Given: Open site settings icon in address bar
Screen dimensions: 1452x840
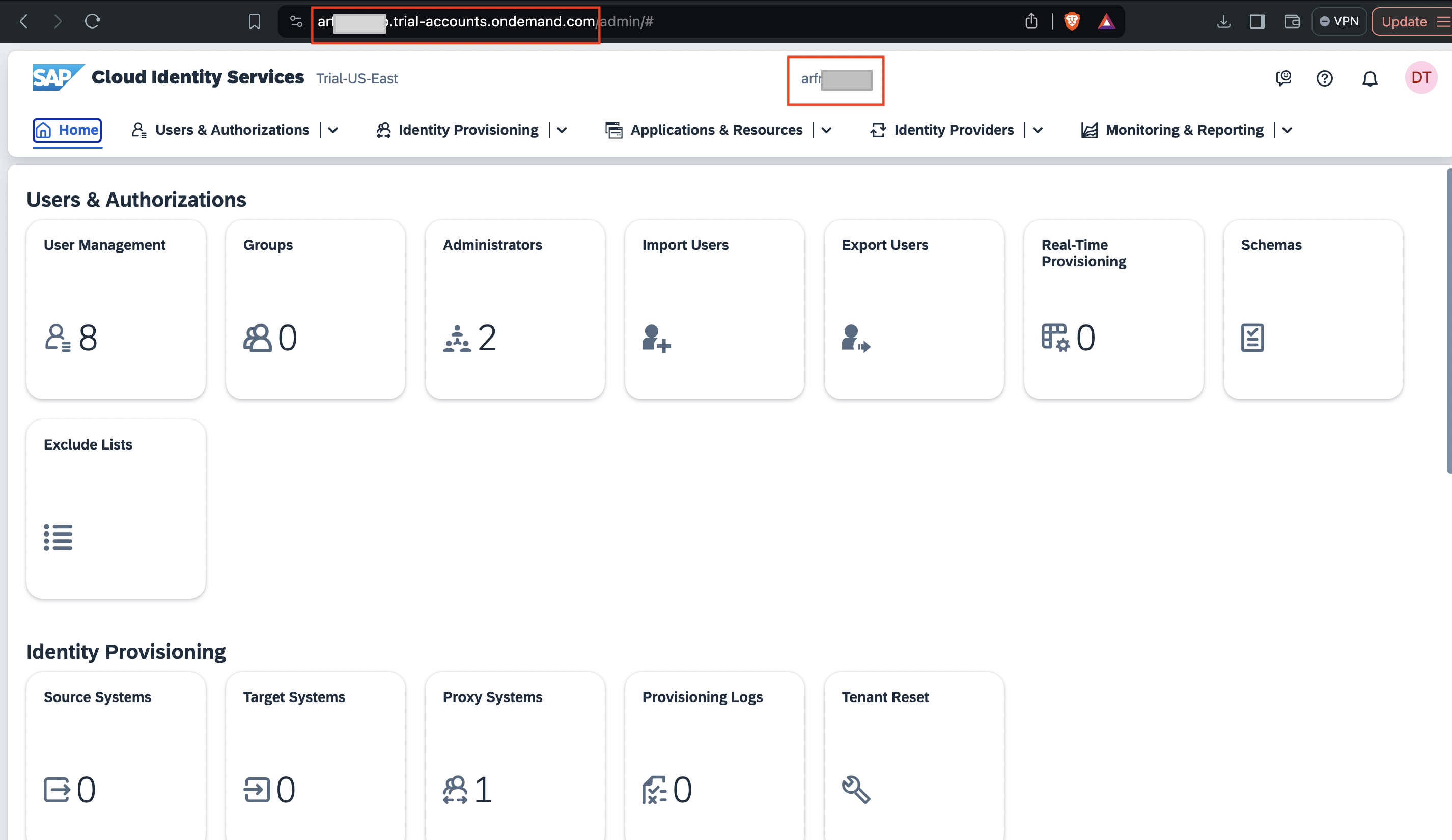Looking at the screenshot, I should (296, 22).
